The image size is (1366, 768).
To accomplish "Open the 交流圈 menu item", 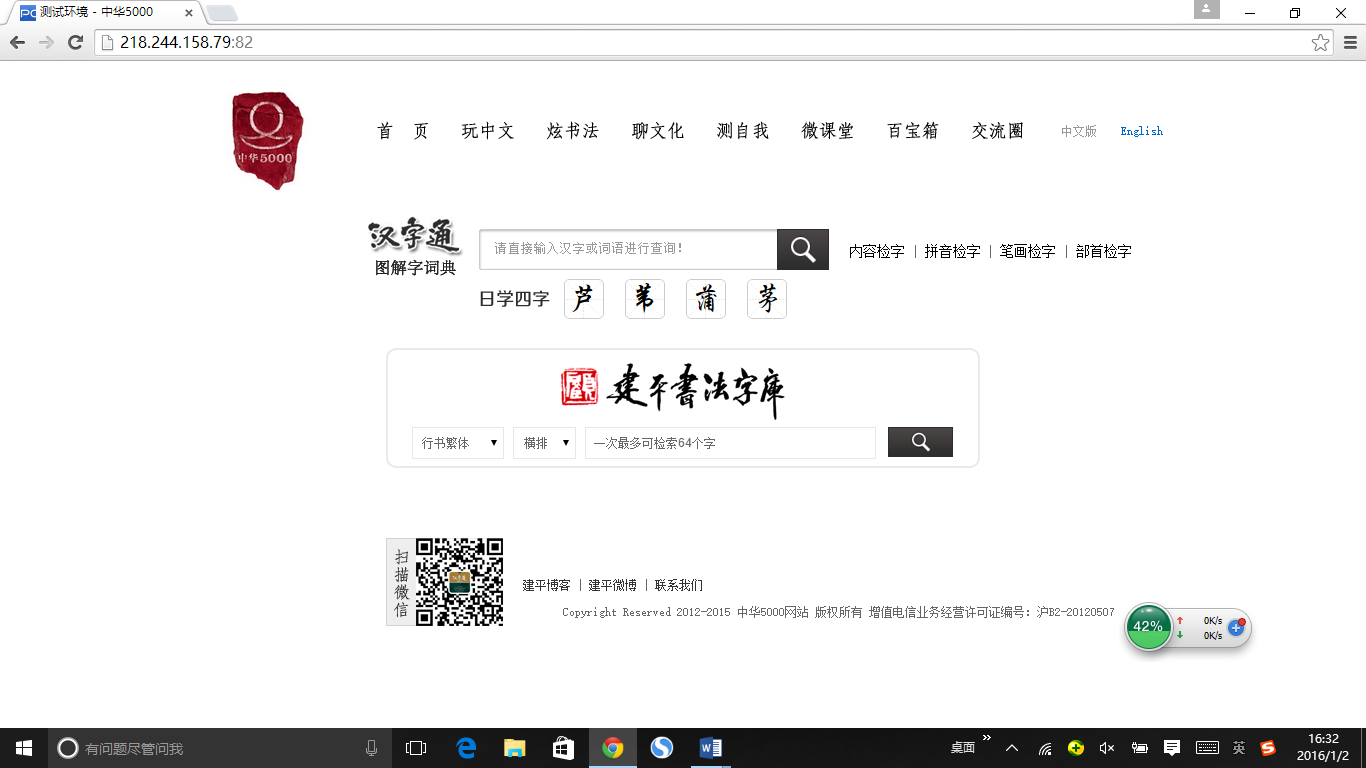I will click(998, 131).
